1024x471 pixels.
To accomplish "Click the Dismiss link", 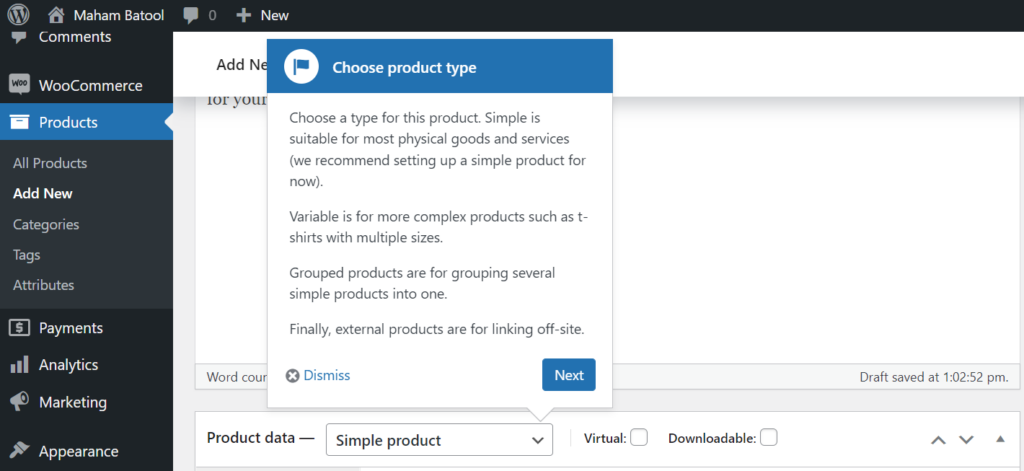I will pyautogui.click(x=327, y=376).
